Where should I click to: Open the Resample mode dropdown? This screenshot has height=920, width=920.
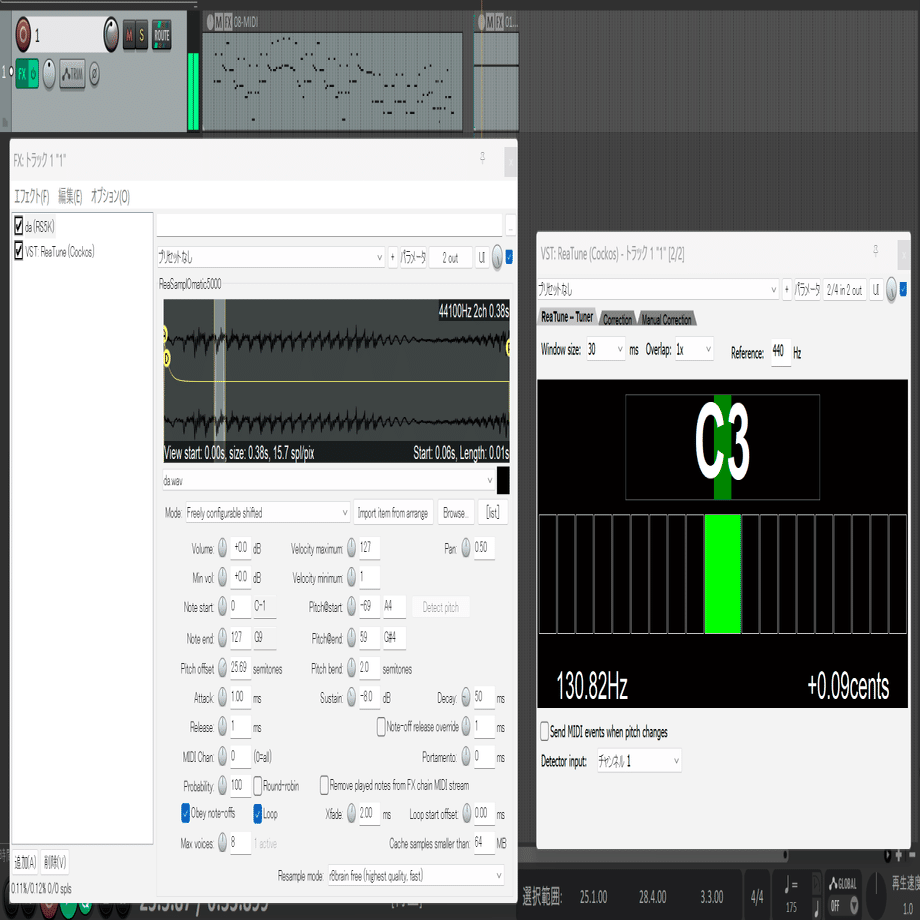[415, 876]
